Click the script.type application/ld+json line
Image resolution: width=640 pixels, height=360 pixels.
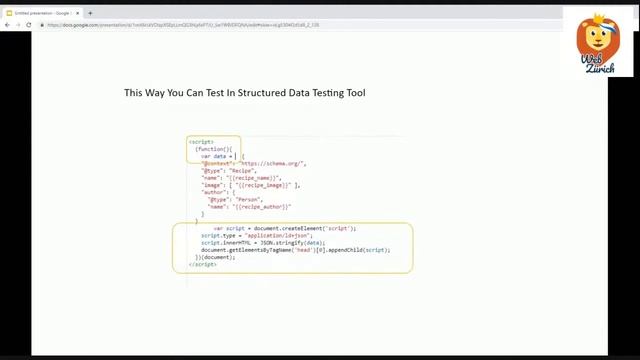coord(257,236)
